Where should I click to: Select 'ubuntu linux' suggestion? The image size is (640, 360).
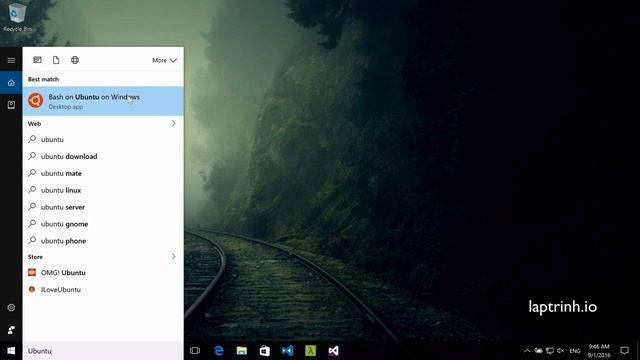coord(103,190)
